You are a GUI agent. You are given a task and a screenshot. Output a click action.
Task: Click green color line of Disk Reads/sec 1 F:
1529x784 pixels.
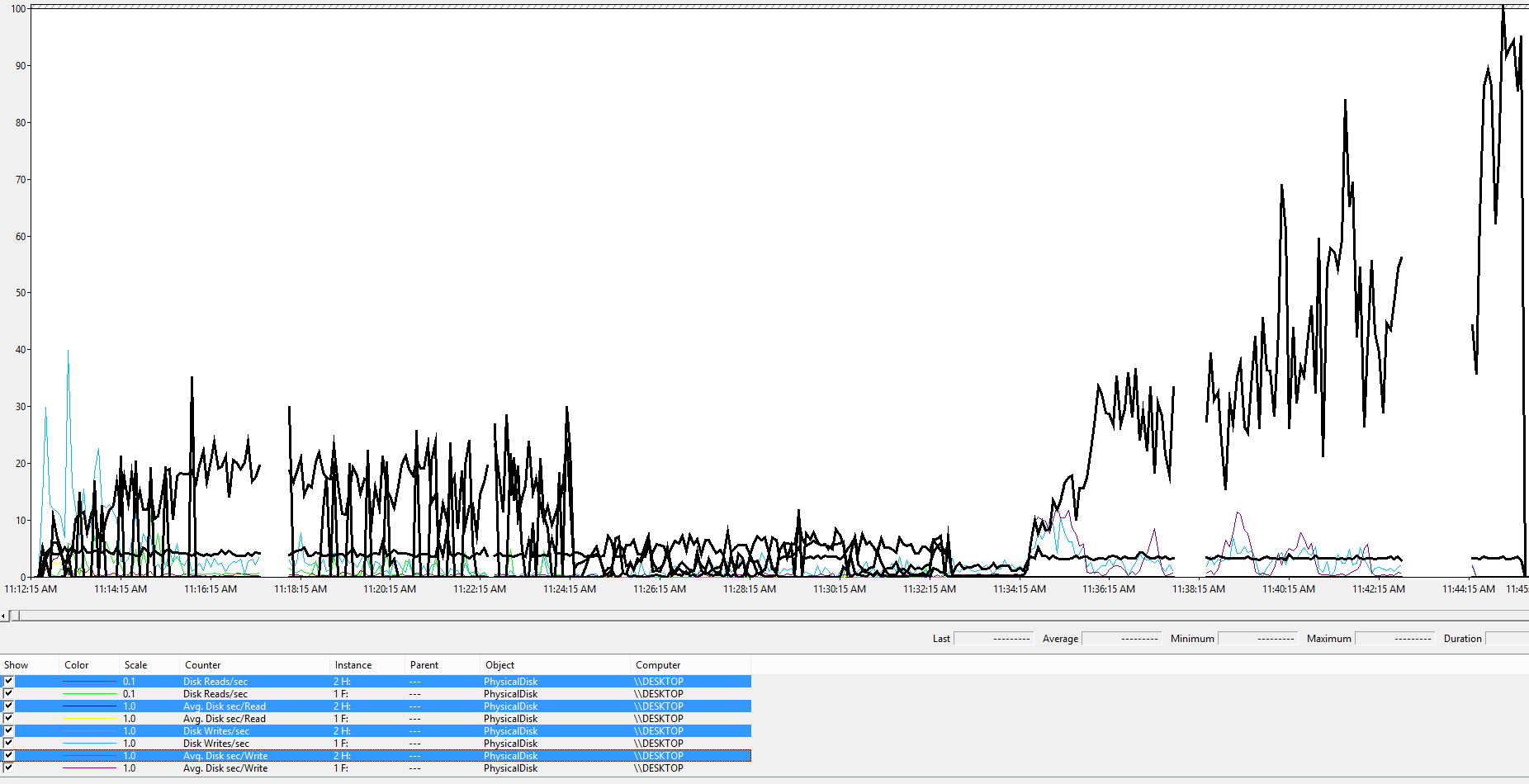click(89, 694)
